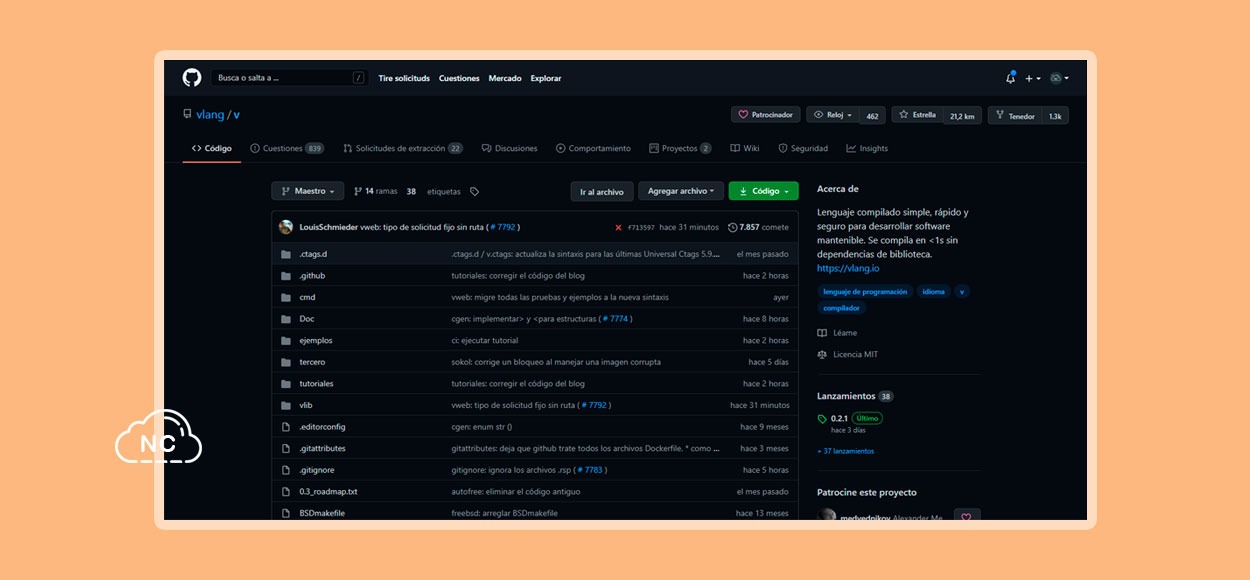The width and height of the screenshot is (1250, 580).
Task: Open the Comportamiento tab
Action: [593, 148]
